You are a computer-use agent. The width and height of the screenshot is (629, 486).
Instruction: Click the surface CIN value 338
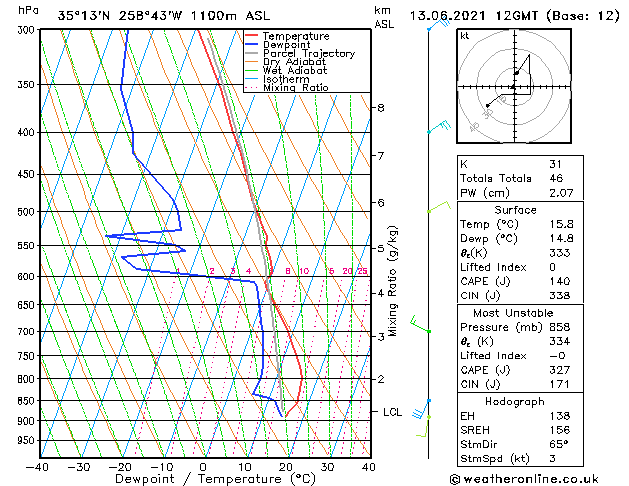[560, 296]
